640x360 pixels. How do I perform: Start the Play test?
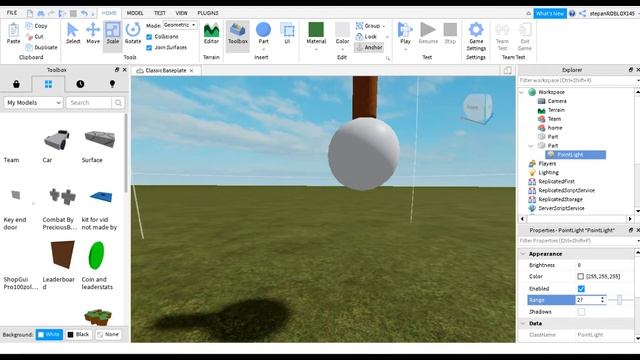405,33
